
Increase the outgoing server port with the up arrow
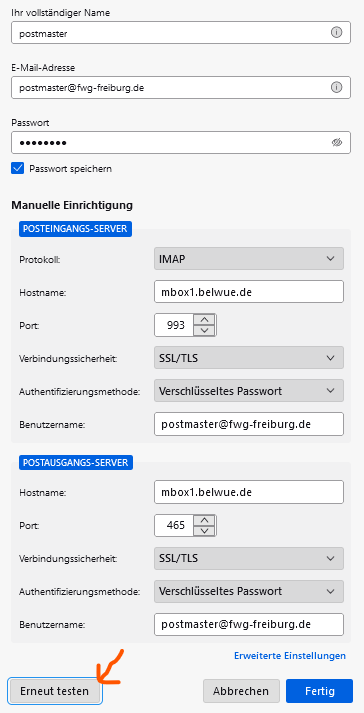(x=205, y=520)
